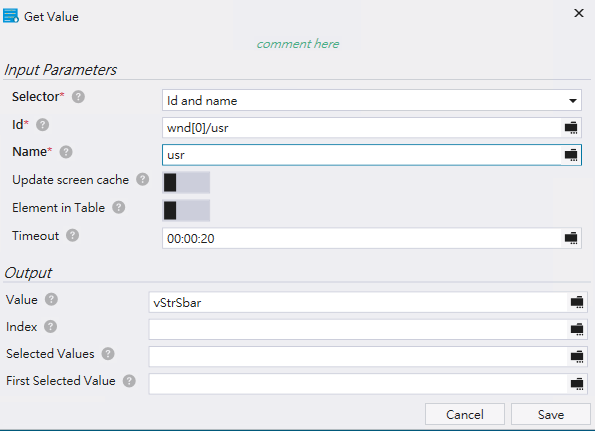The width and height of the screenshot is (595, 431).
Task: Click the Output section heading
Action: coord(28,273)
